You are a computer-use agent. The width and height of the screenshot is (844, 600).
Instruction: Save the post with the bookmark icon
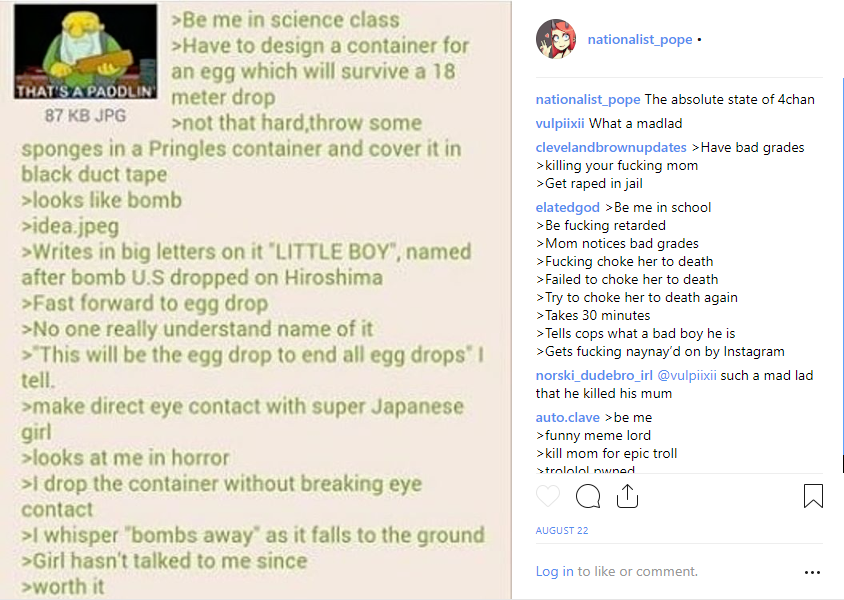[813, 496]
